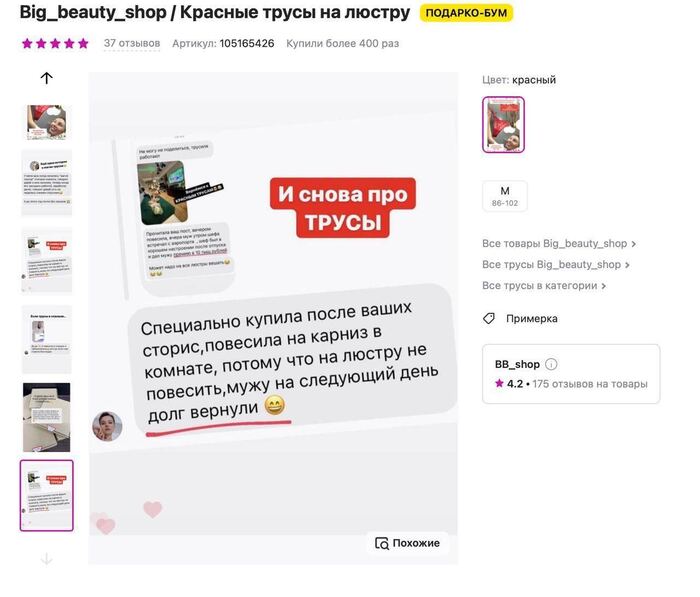Select the highlighted last thumbnail

[46, 495]
